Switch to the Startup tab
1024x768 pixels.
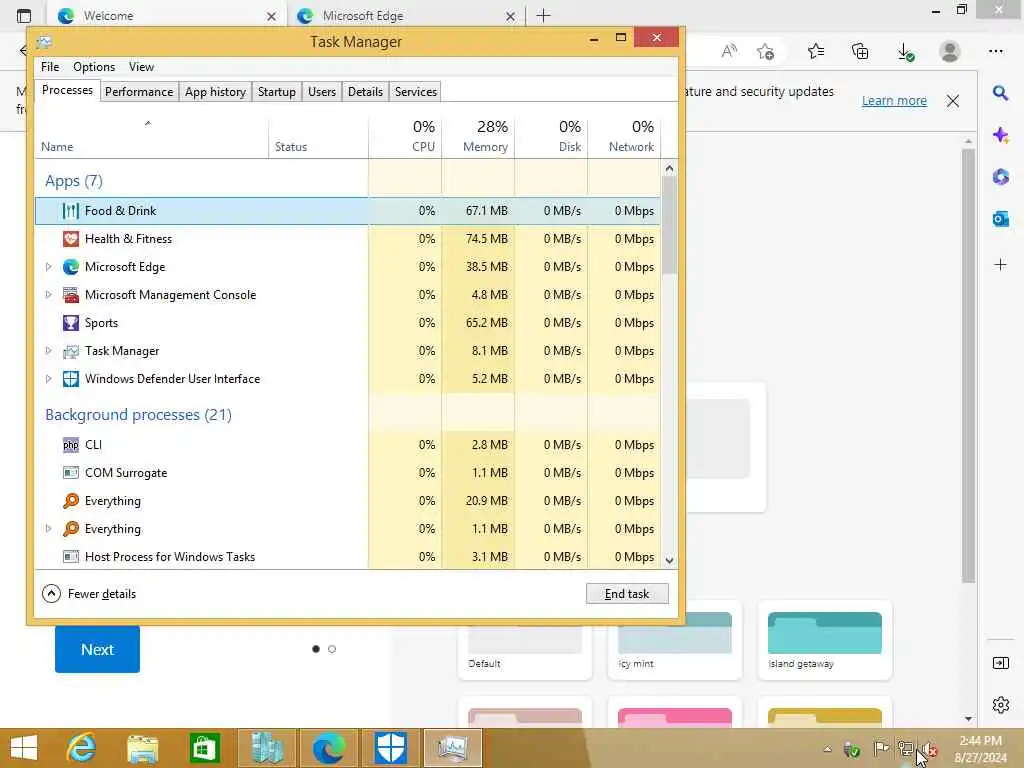pos(276,92)
